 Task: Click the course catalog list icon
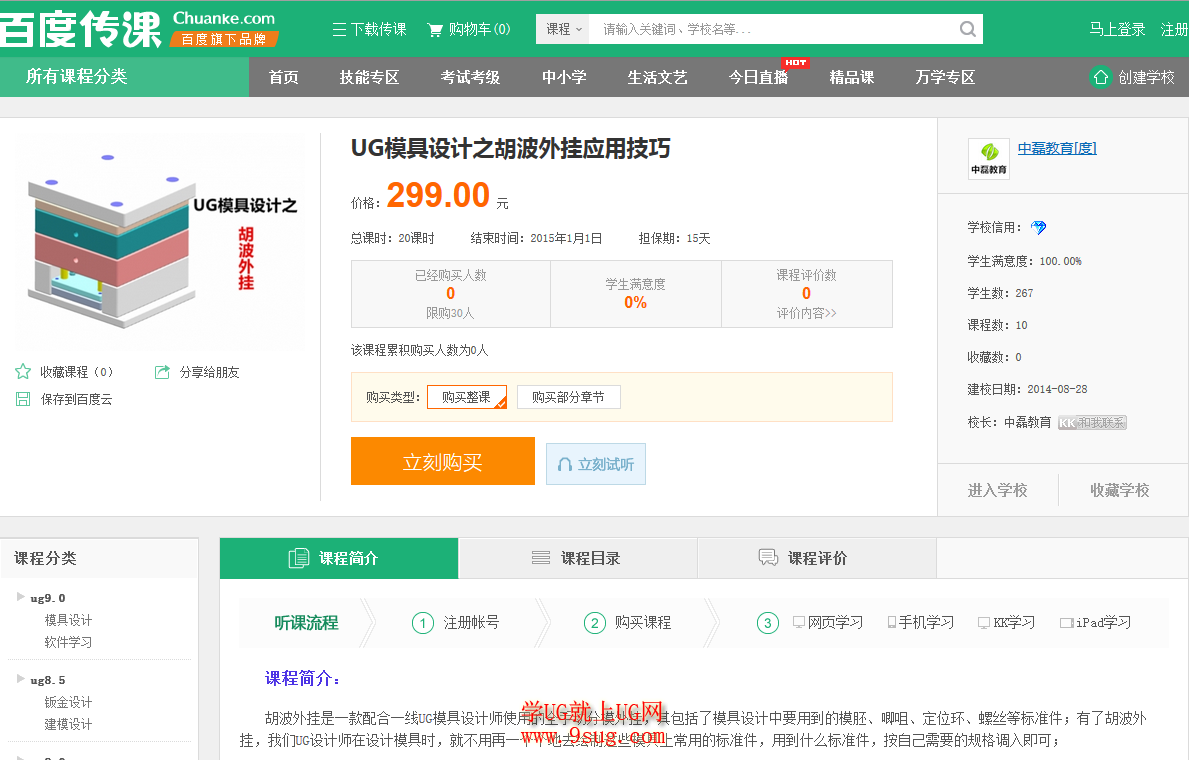(x=541, y=558)
